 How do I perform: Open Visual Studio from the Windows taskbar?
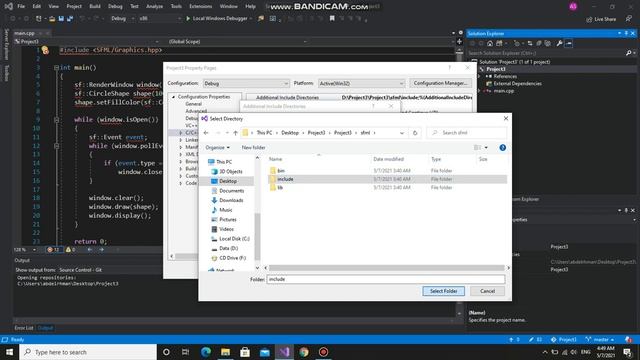coord(284,352)
